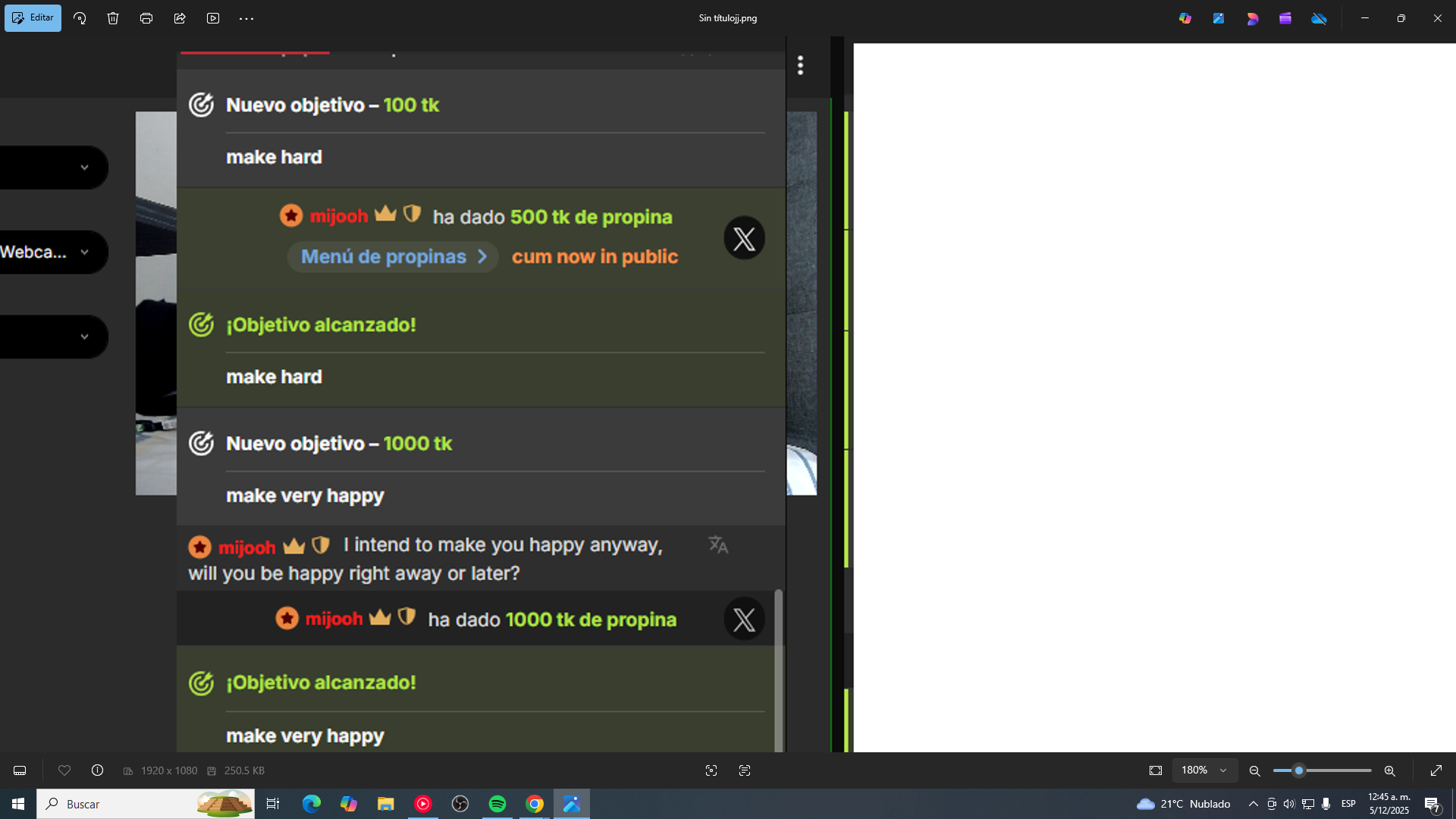Viewport: 1456px width, 819px height.
Task: Delete the image with trash icon
Action: (x=113, y=18)
